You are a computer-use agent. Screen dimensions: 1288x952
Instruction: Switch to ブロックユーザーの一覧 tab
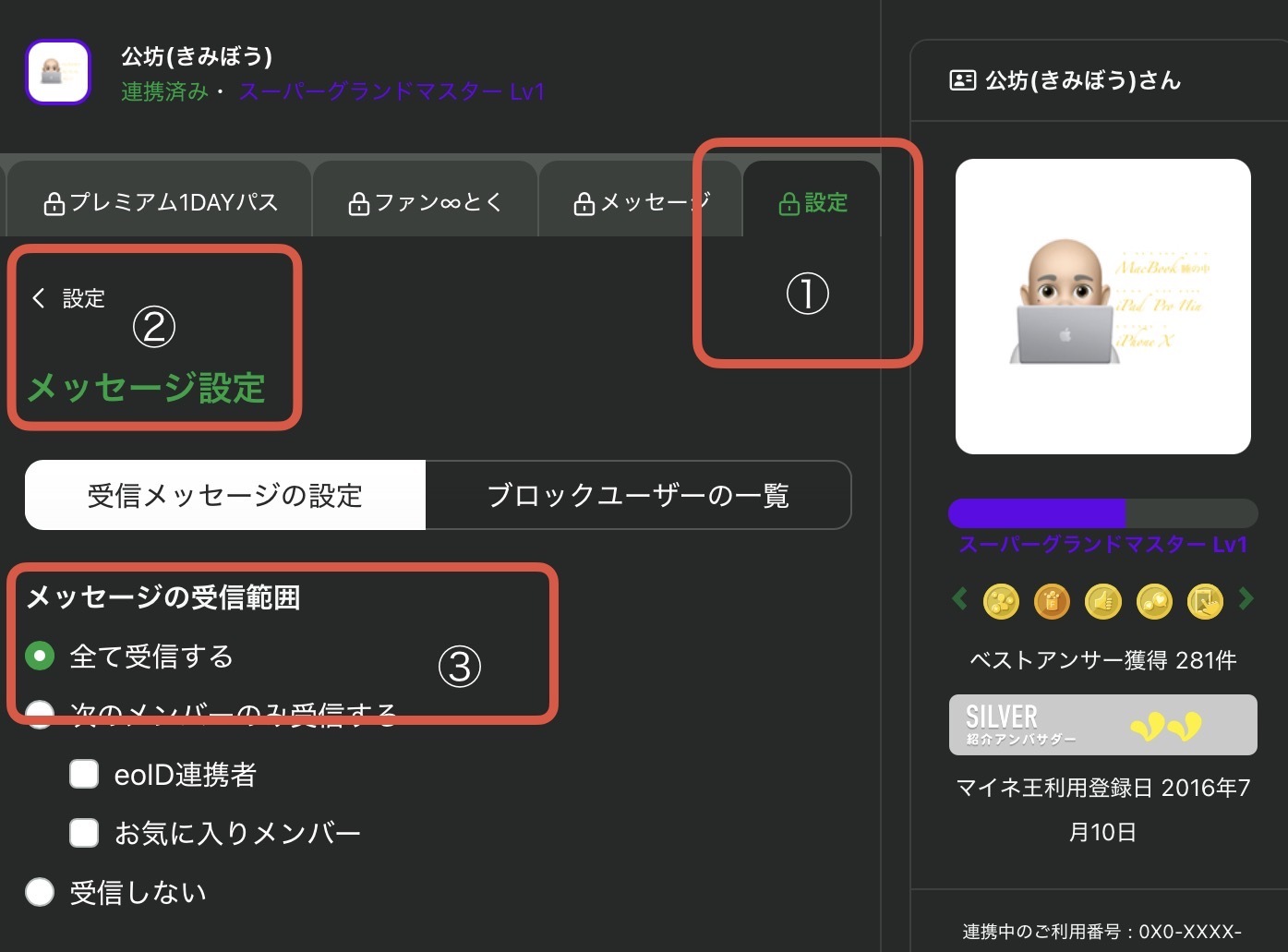(x=638, y=496)
